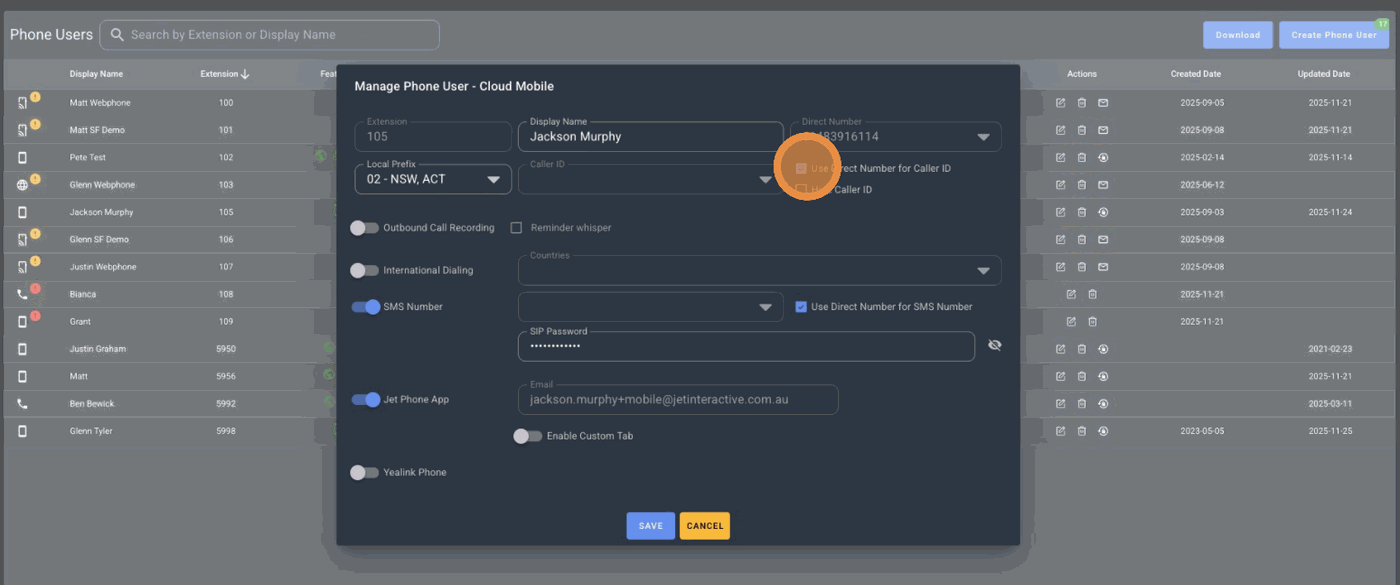Click the extension 5950 cell
This screenshot has width=1400, height=585.
tap(226, 349)
